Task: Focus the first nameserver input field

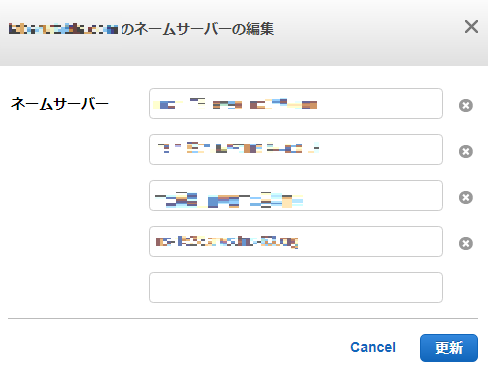Action: tap(296, 104)
